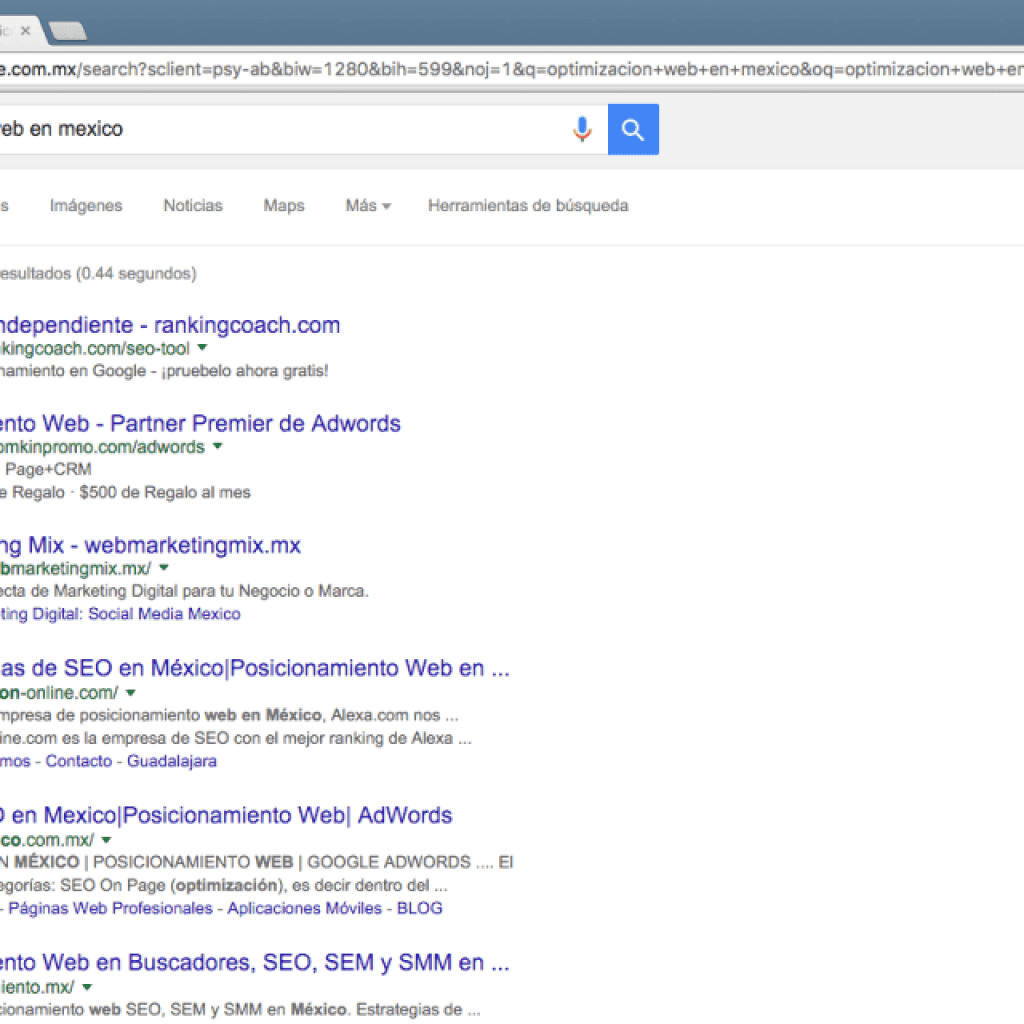Open a new tab next to current tab
The image size is (1024, 1024).
click(67, 31)
